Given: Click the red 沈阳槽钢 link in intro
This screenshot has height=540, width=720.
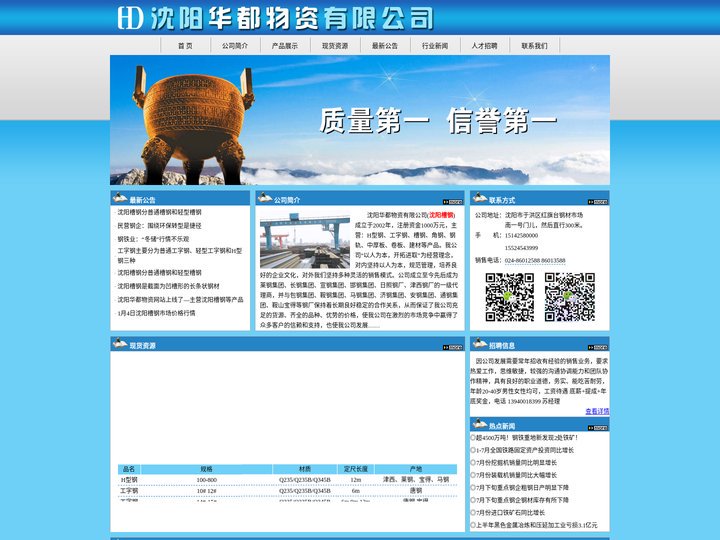Looking at the screenshot, I should pos(441,215).
